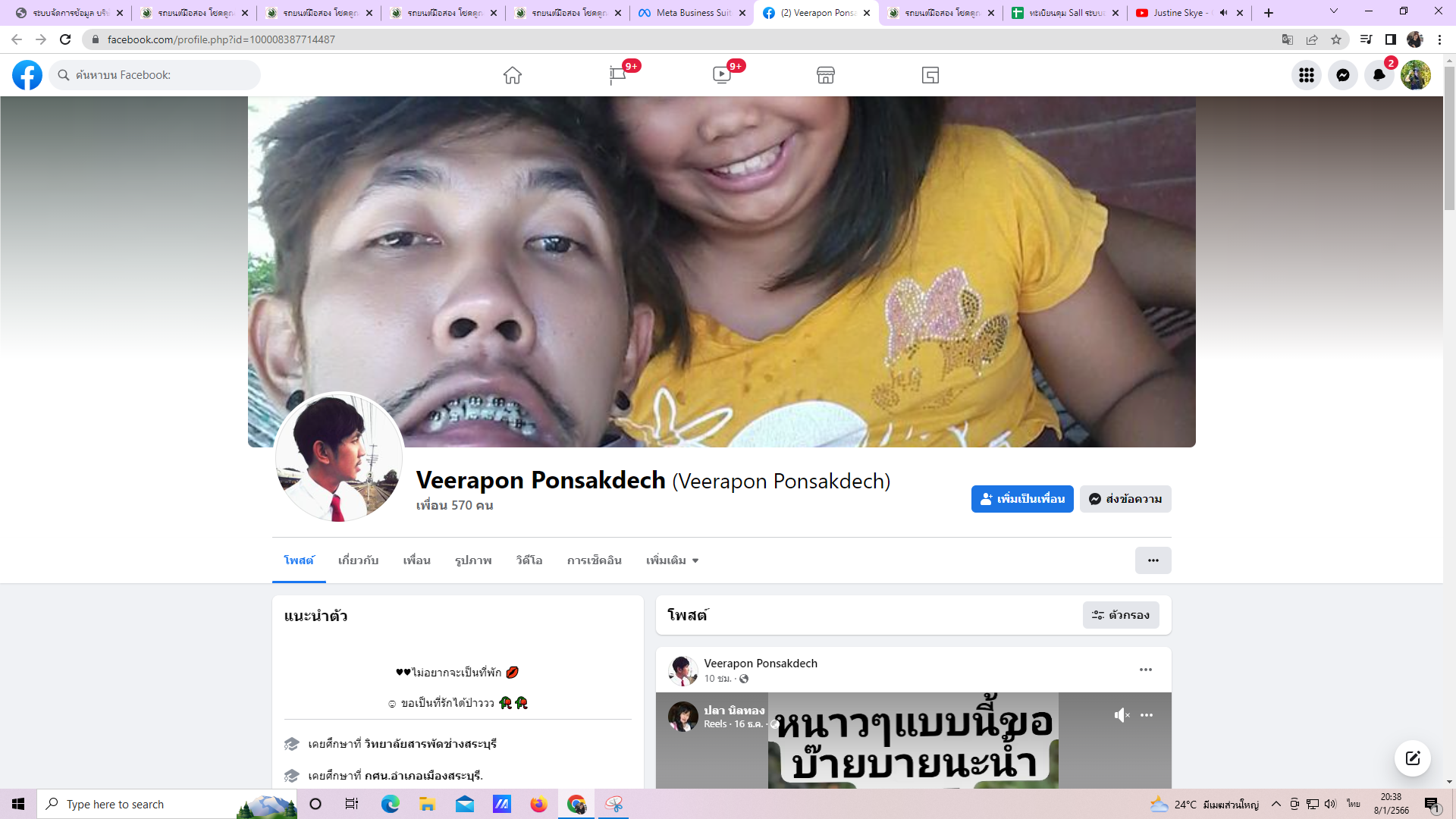Switch to the รูปภาพ tab
Viewport: 1456px width, 819px height.
(473, 560)
